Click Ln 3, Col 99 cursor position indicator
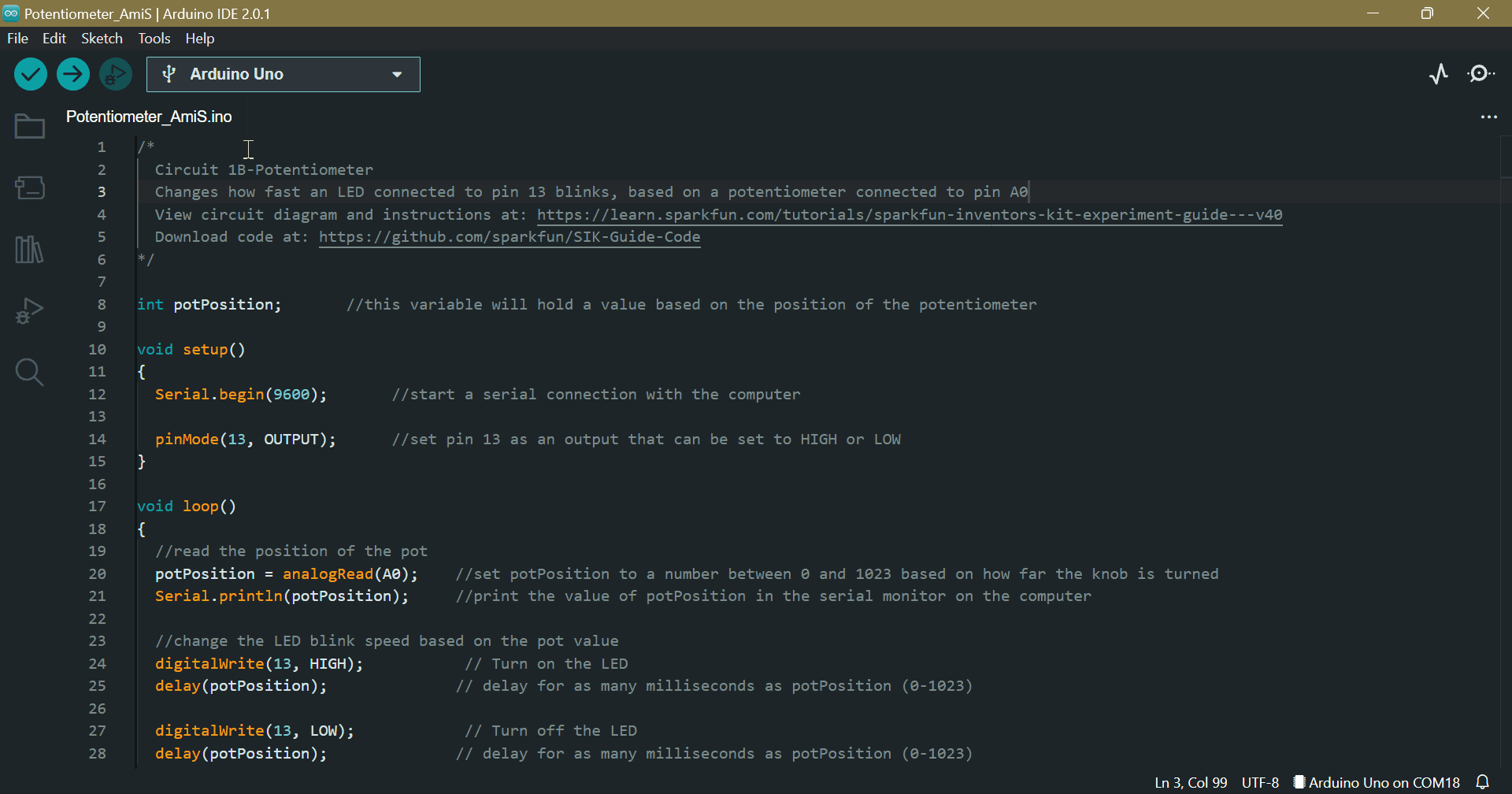The image size is (1512, 794). (1191, 782)
